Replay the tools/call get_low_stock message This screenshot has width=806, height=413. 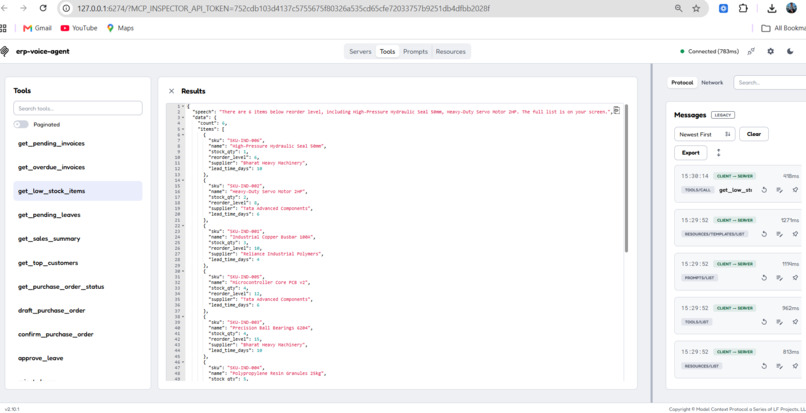click(x=764, y=190)
